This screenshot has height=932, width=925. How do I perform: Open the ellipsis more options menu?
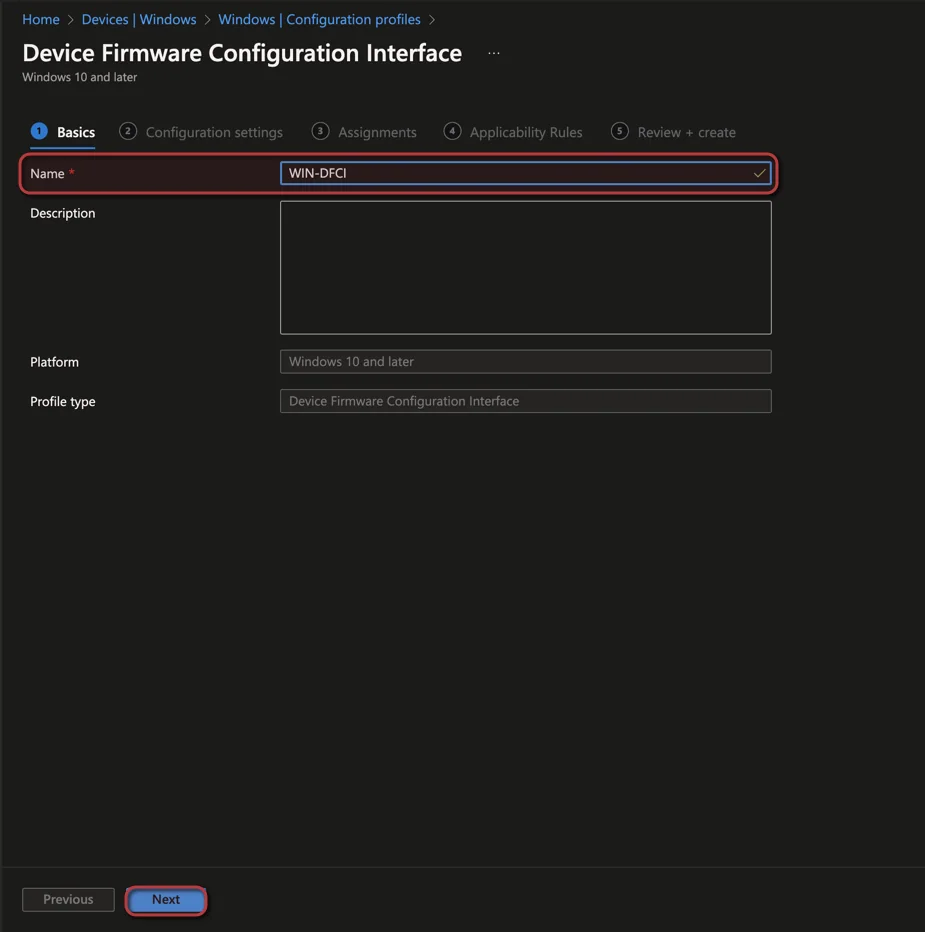pos(493,53)
